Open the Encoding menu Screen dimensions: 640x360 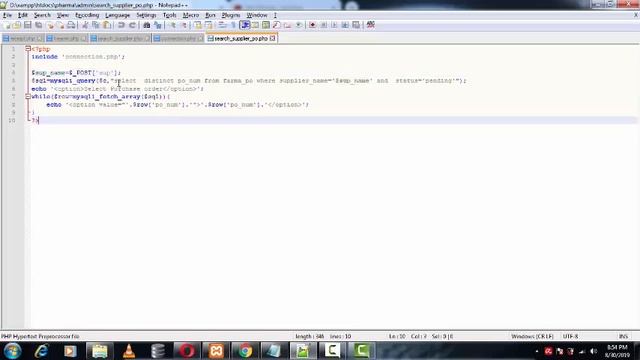tap(87, 15)
